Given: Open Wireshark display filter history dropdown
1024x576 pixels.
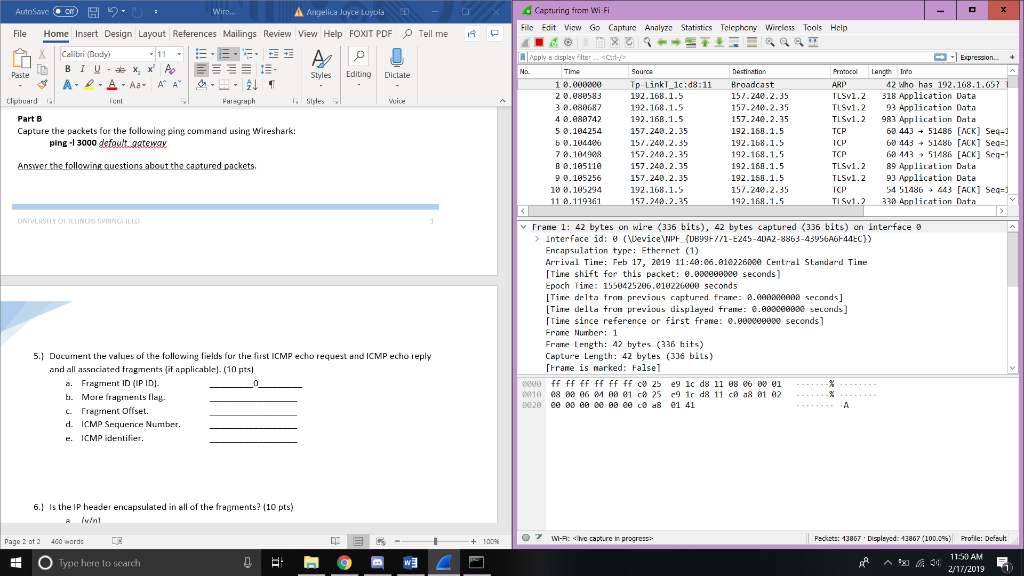Looking at the screenshot, I should point(953,57).
